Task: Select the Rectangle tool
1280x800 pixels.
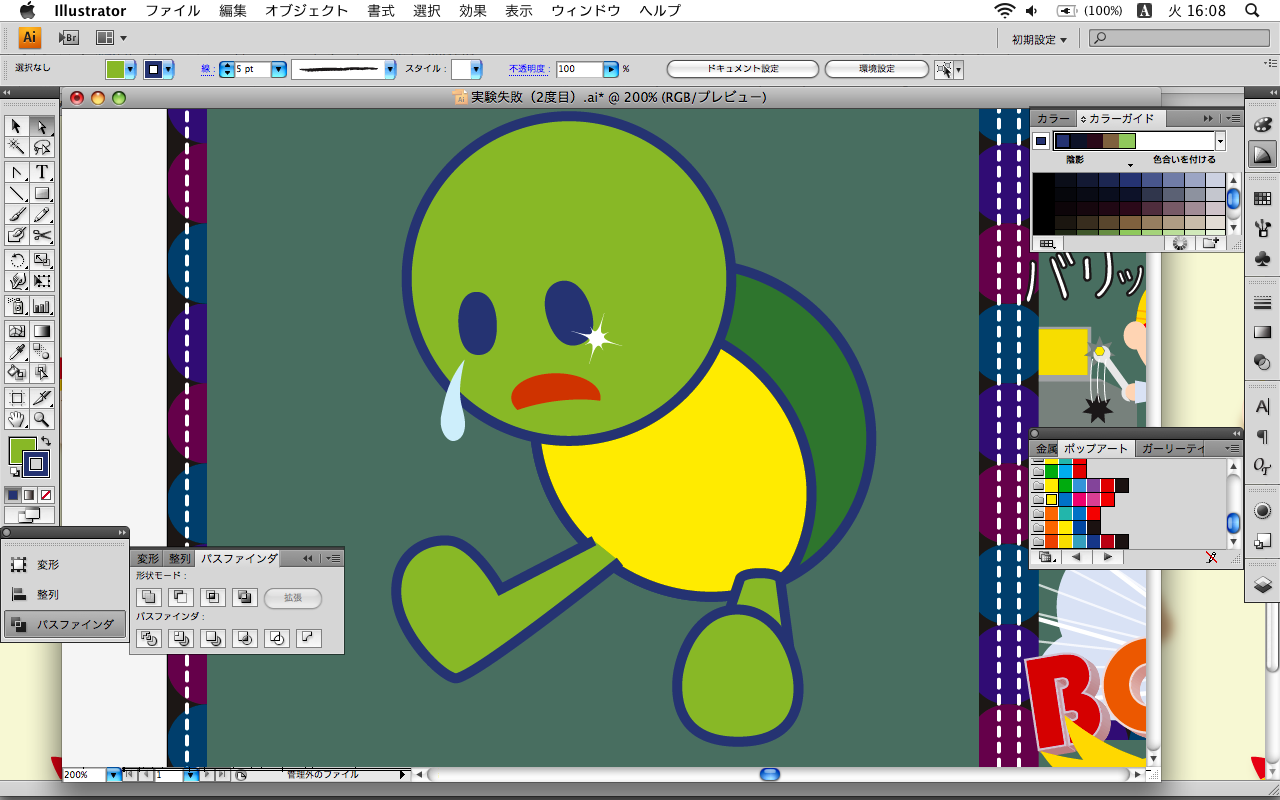Action: 42,193
